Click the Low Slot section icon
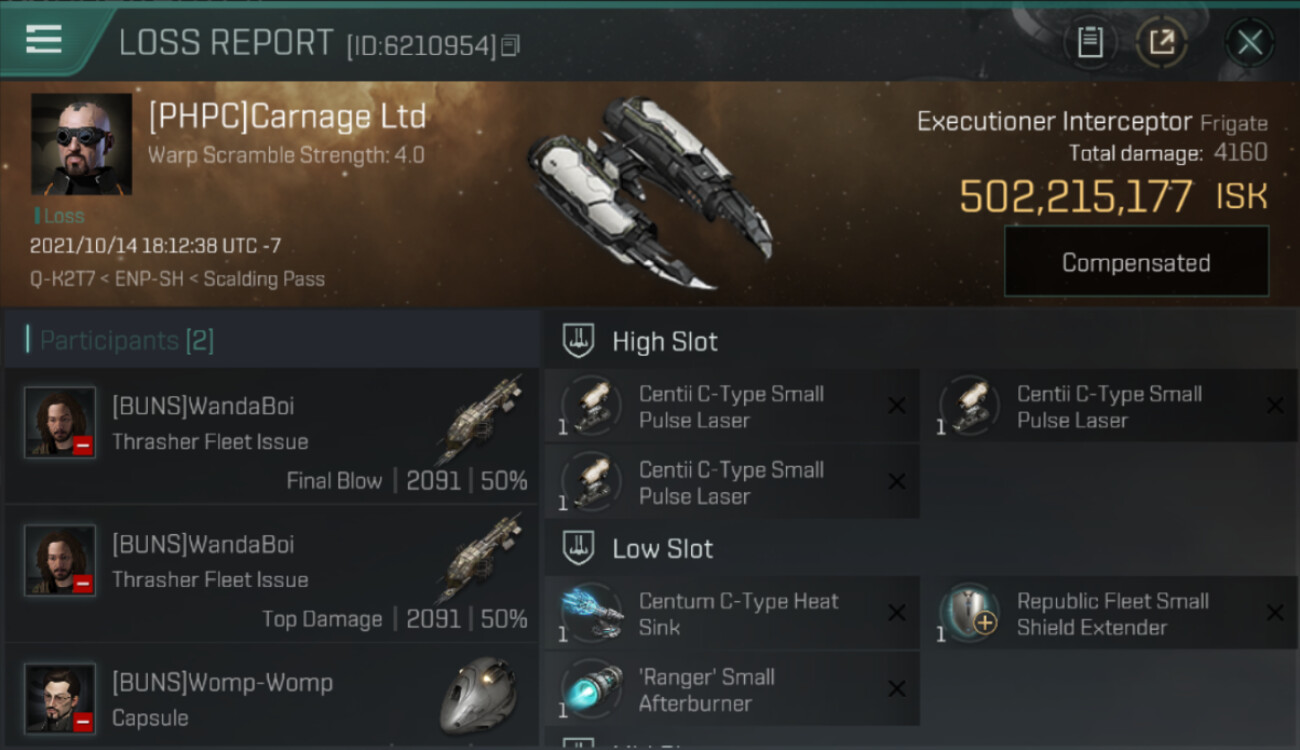This screenshot has height=750, width=1300. (579, 548)
